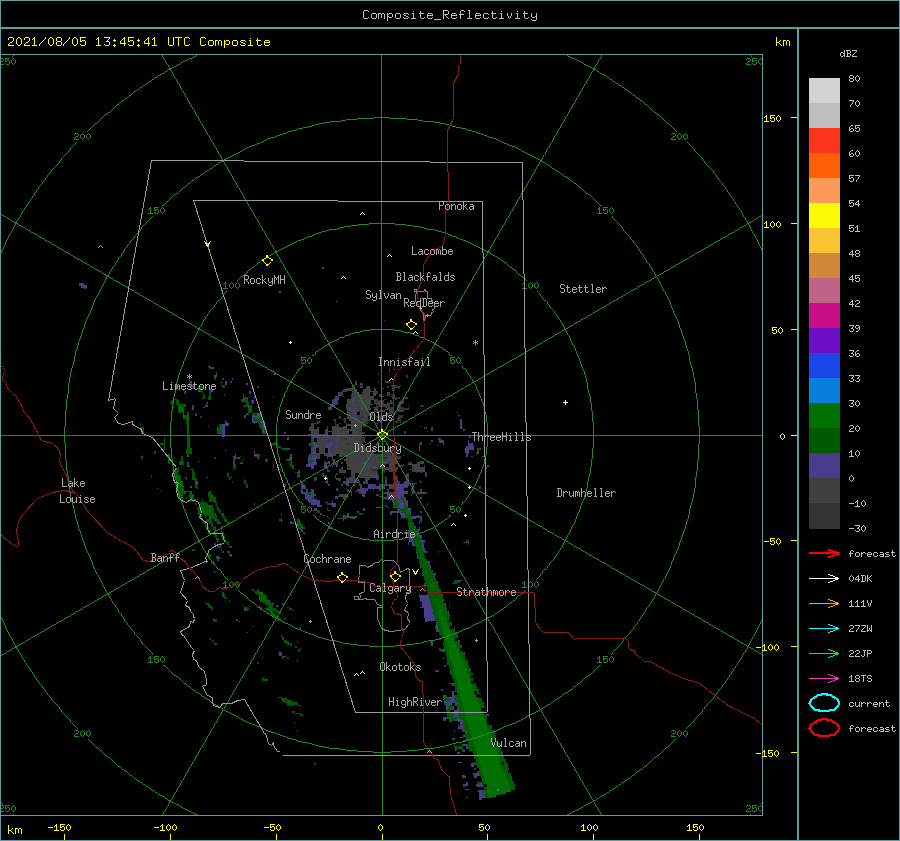This screenshot has height=841, width=900.
Task: Select the green 22JP arrow icon
Action: coord(824,653)
